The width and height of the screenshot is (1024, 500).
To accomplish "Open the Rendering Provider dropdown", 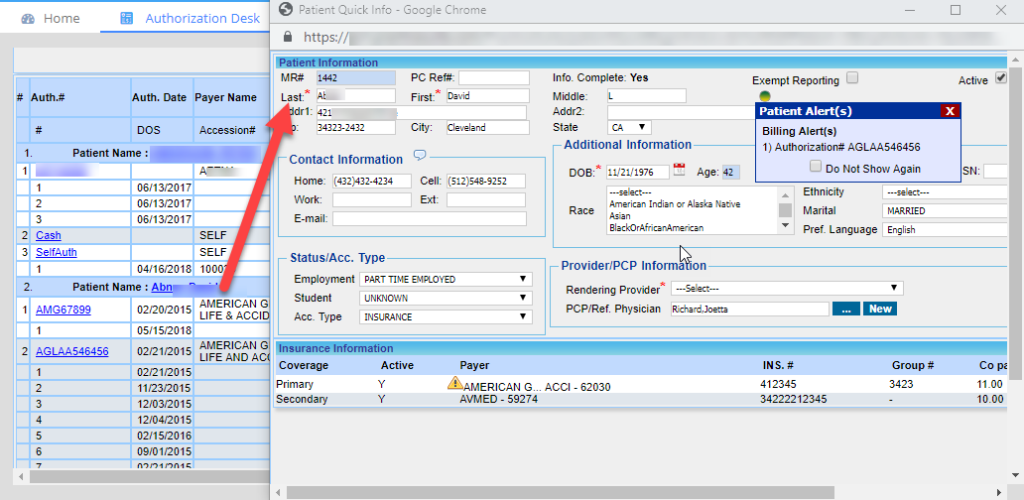I will click(787, 289).
